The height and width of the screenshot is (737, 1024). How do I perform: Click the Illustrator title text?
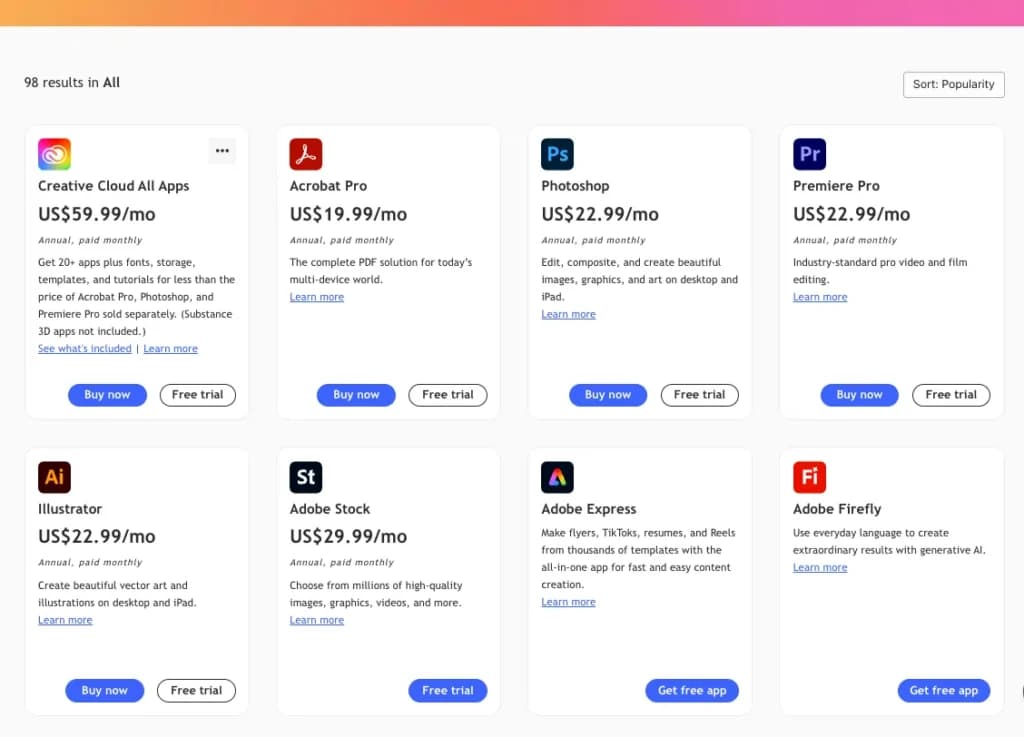coord(70,509)
